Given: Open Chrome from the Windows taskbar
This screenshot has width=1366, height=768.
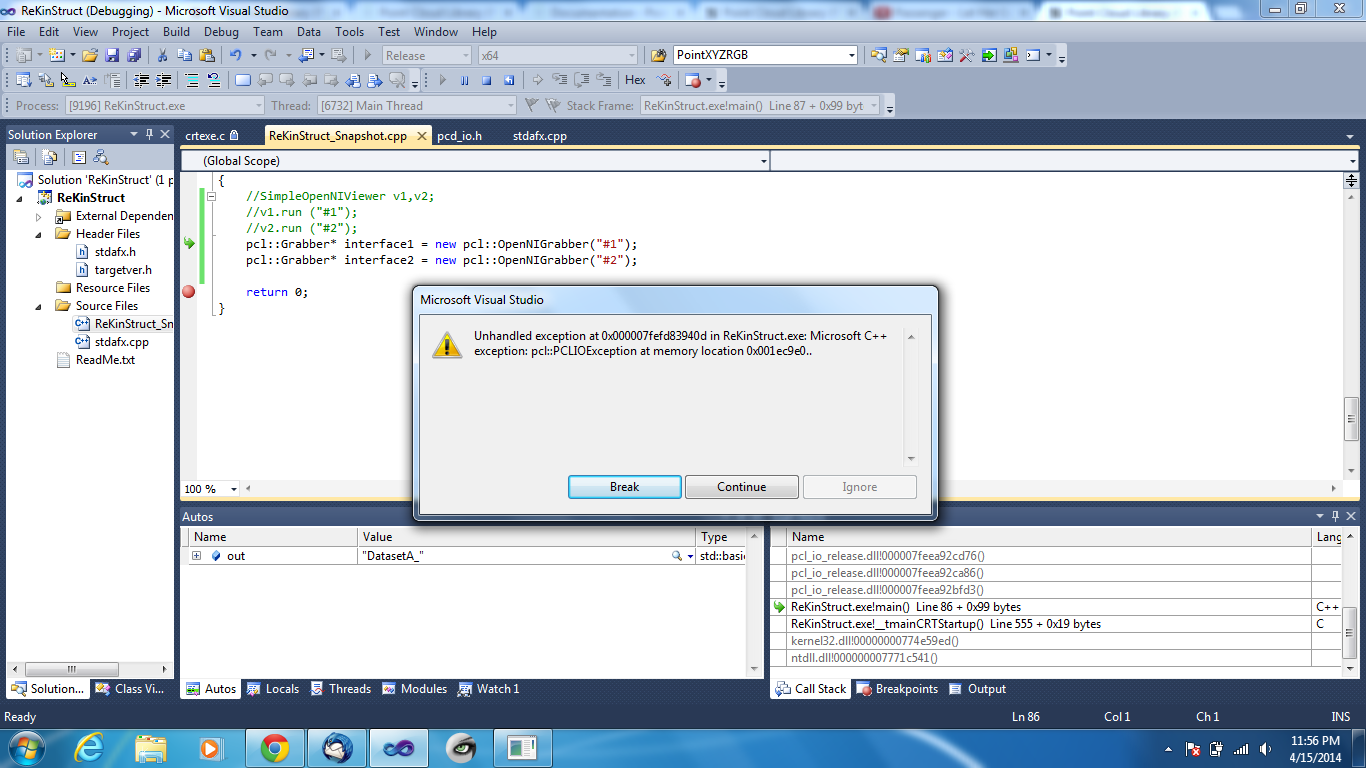Looking at the screenshot, I should [x=275, y=747].
